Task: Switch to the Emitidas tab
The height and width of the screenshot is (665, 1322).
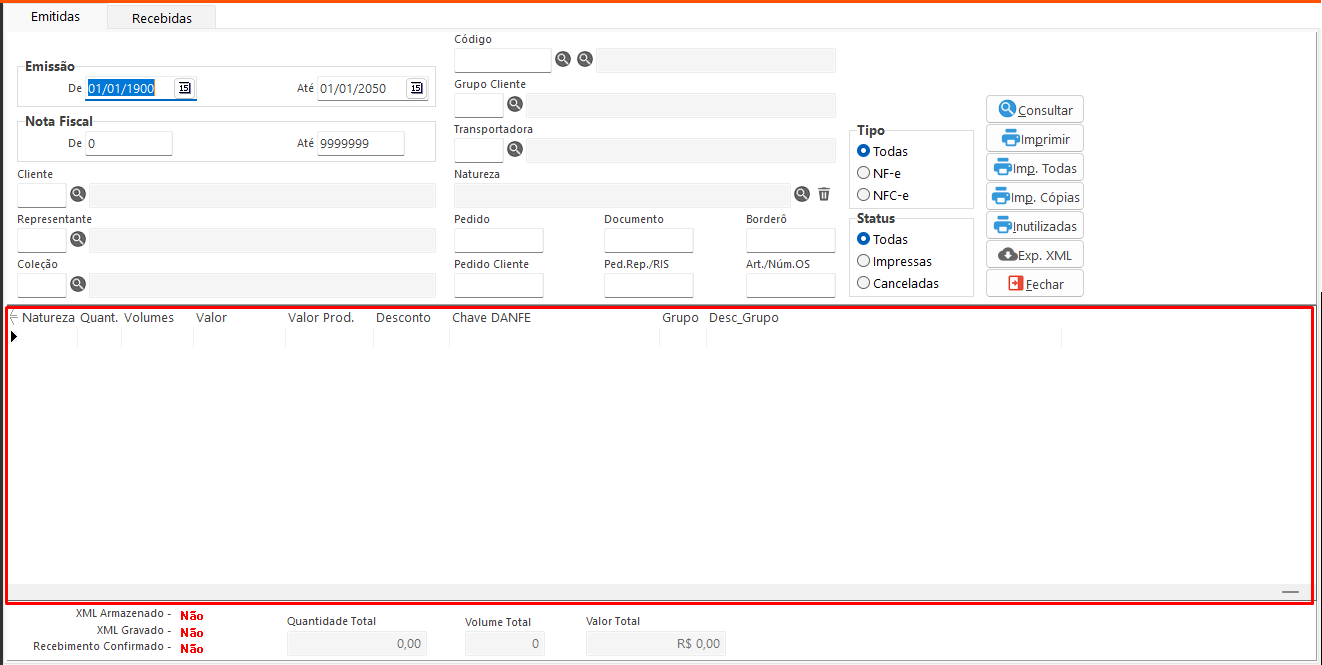Action: click(55, 17)
